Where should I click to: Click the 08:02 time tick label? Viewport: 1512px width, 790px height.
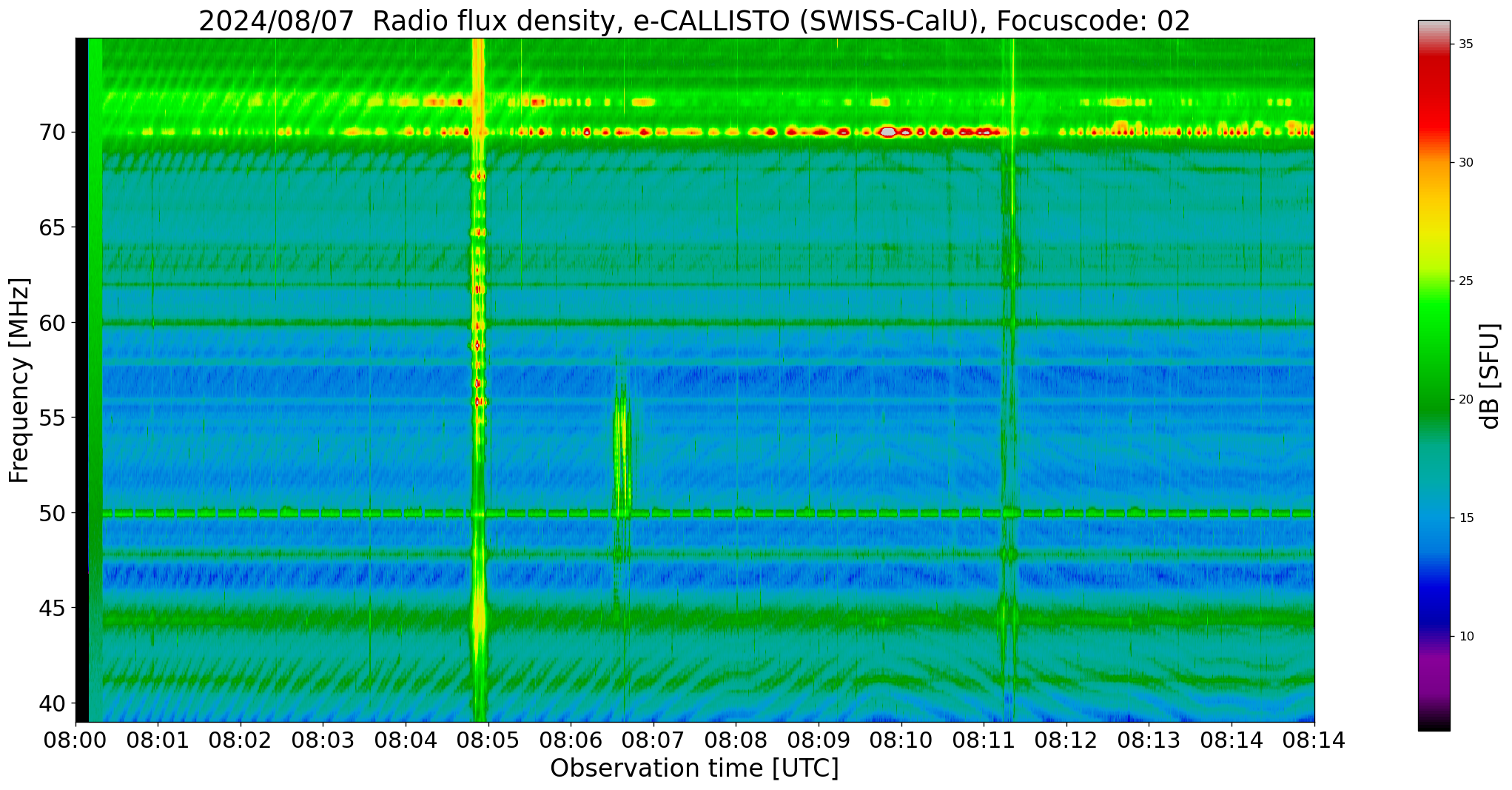coord(241,740)
